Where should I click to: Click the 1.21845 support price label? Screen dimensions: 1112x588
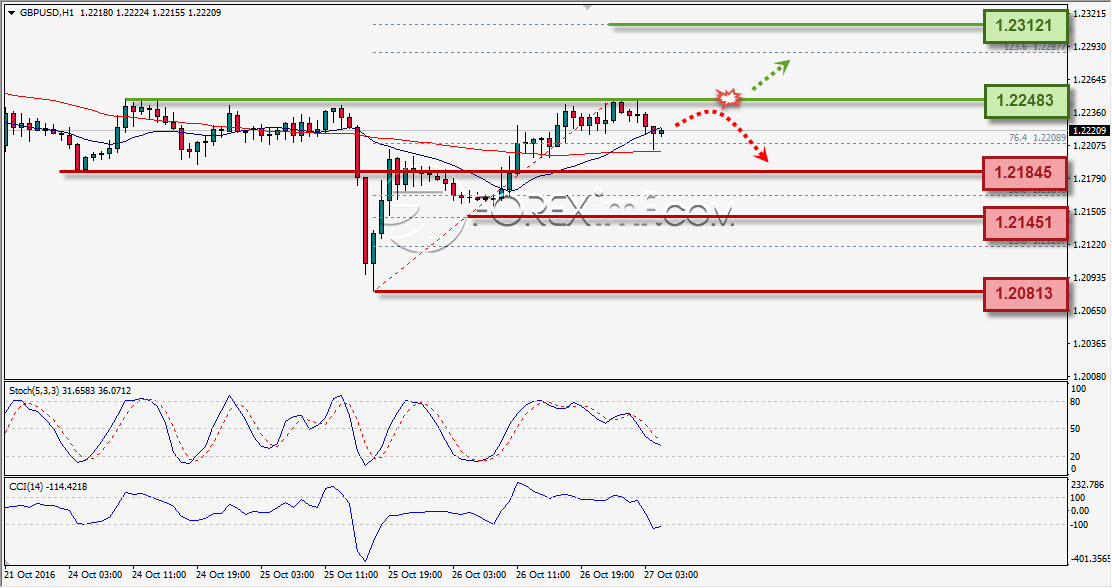pos(1025,172)
